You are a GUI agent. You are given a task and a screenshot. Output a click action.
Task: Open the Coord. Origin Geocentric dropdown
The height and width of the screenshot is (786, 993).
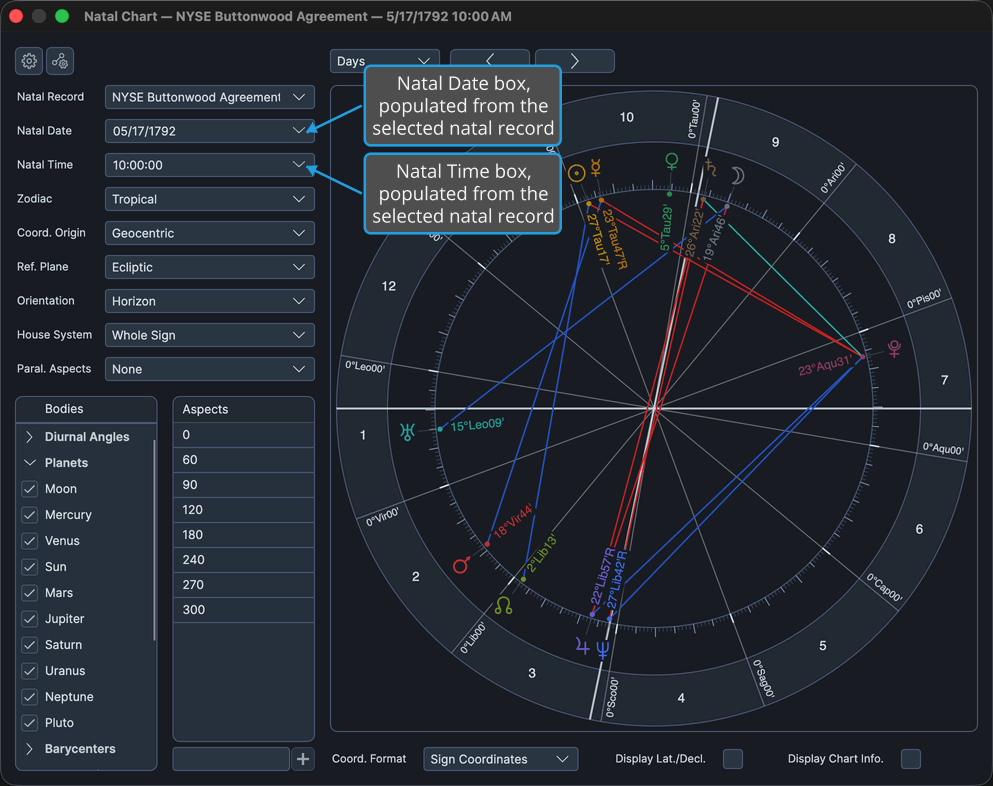[210, 233]
